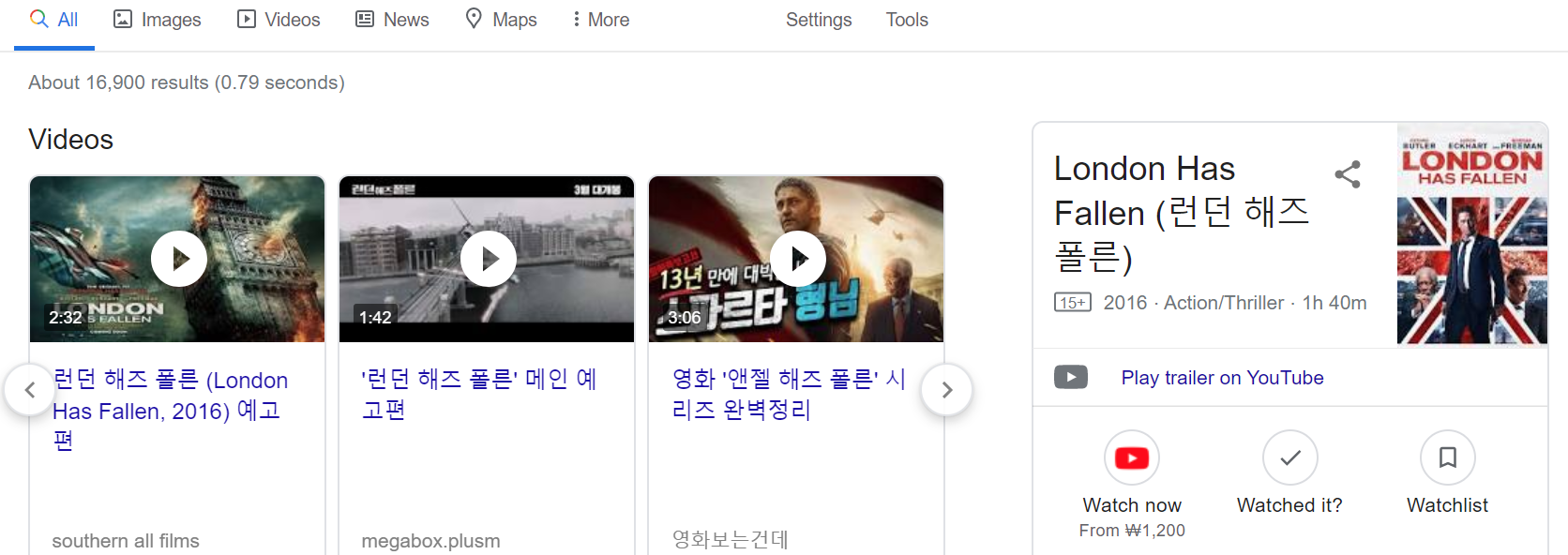This screenshot has width=1568, height=555.
Task: Switch to the All results tab
Action: tap(53, 20)
